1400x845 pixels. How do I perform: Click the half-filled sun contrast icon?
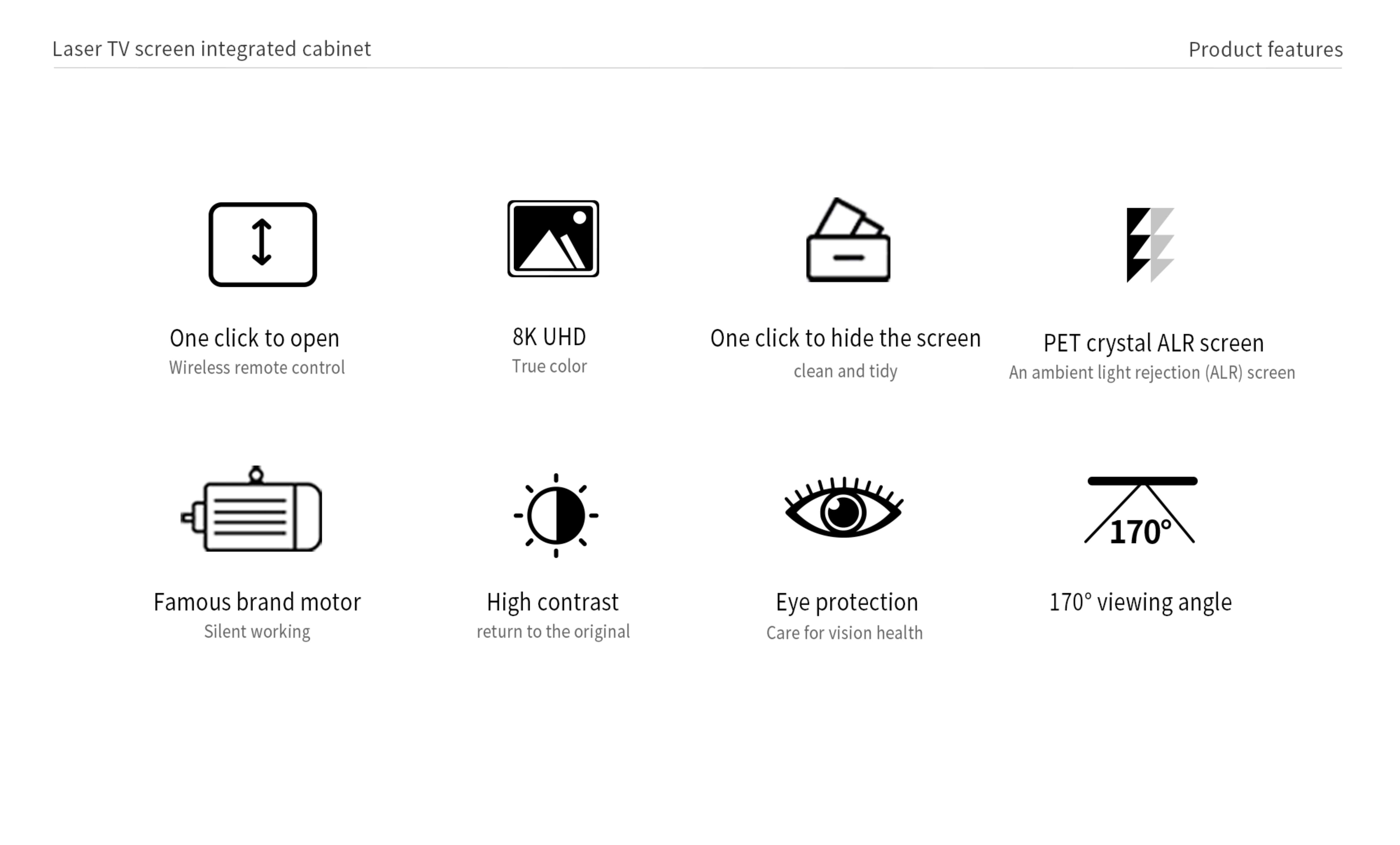pyautogui.click(x=556, y=515)
